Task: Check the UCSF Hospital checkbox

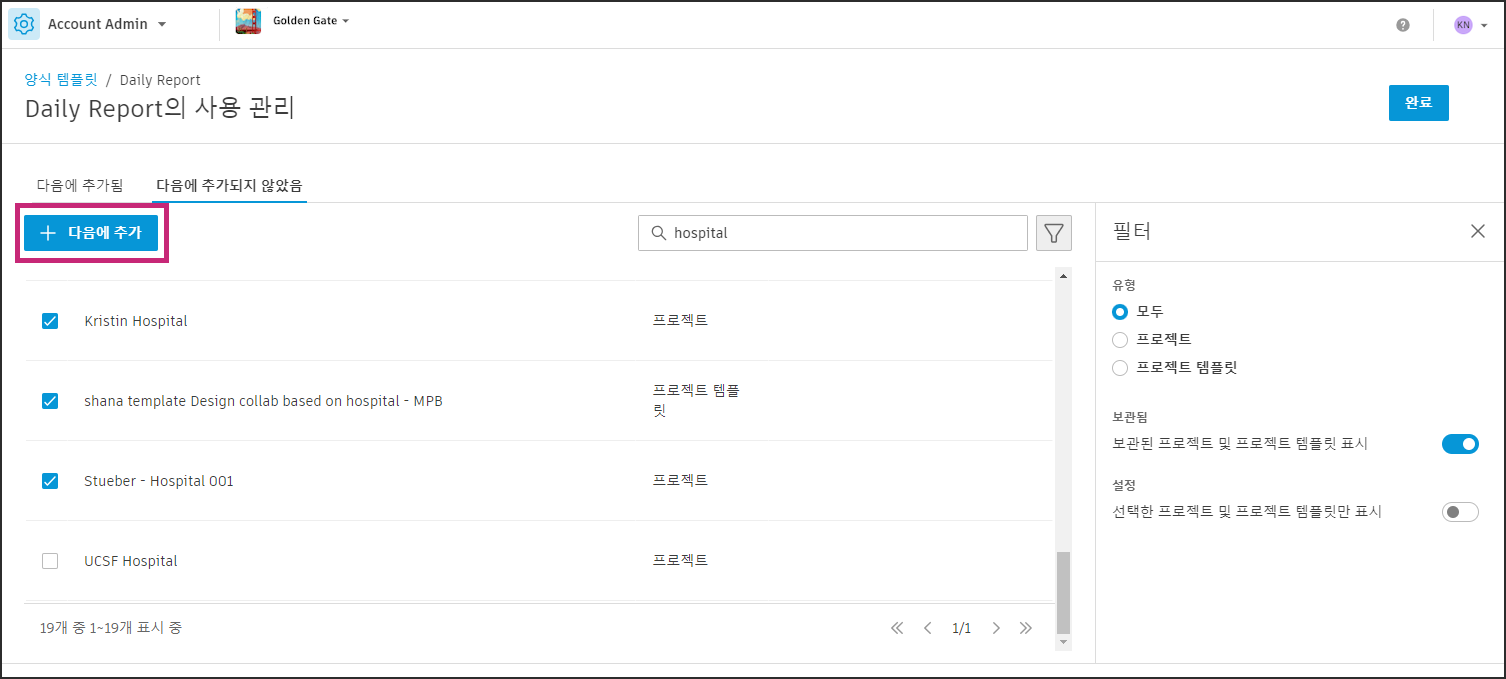Action: tap(50, 561)
